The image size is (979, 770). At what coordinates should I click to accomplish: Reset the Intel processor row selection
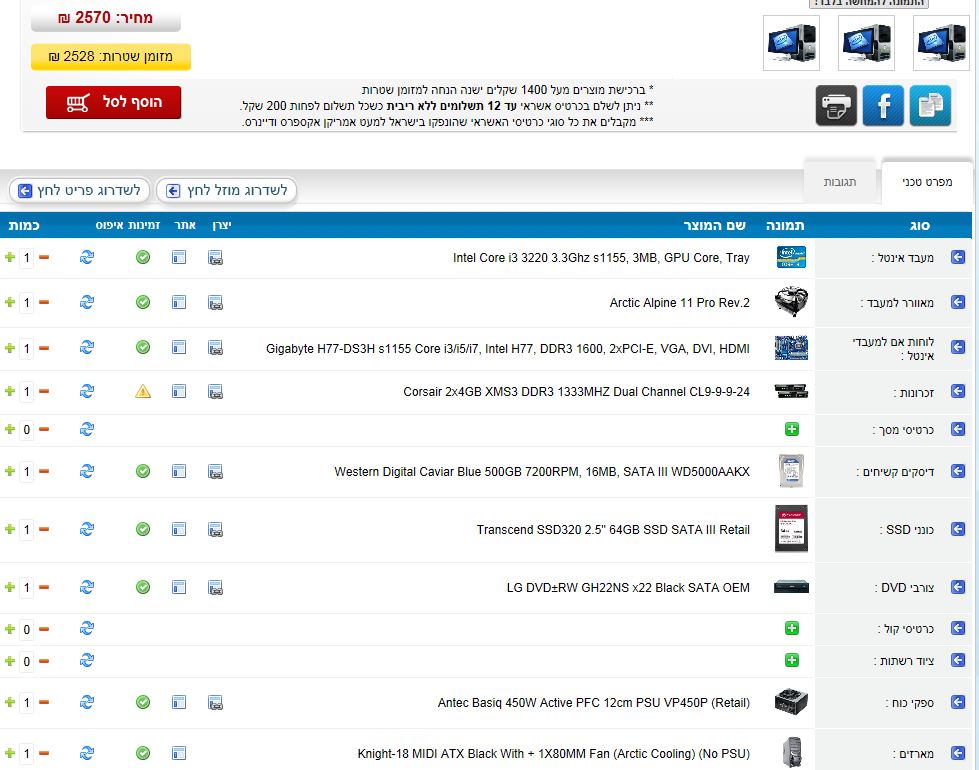87,258
